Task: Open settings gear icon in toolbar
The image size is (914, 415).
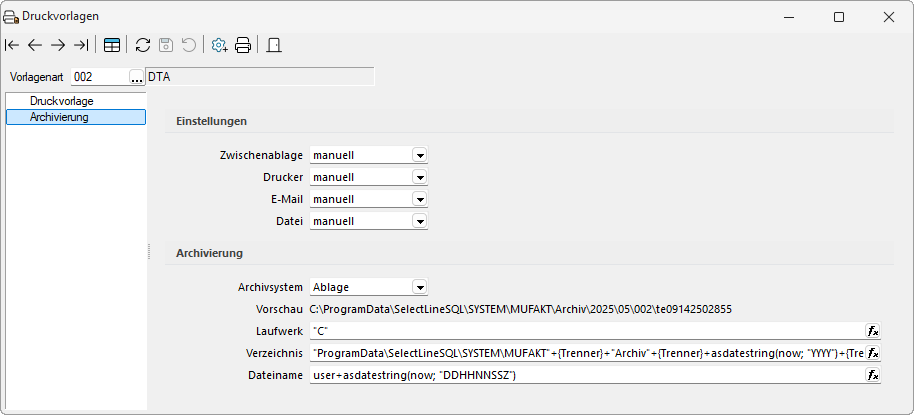Action: [x=219, y=45]
